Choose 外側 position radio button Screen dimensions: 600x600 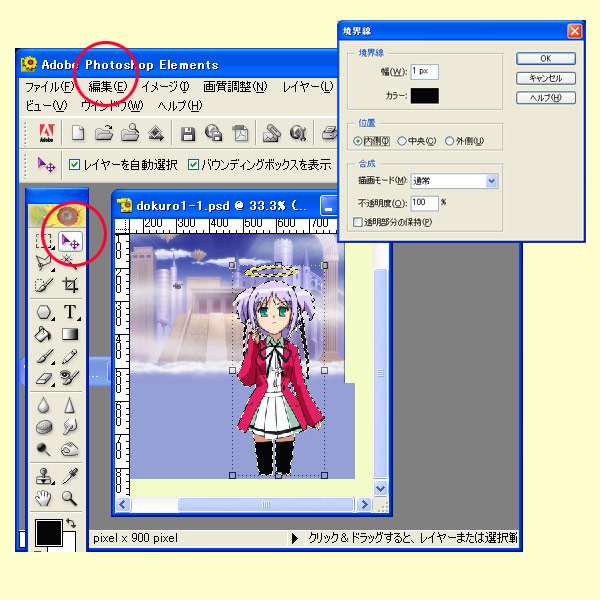tap(450, 141)
